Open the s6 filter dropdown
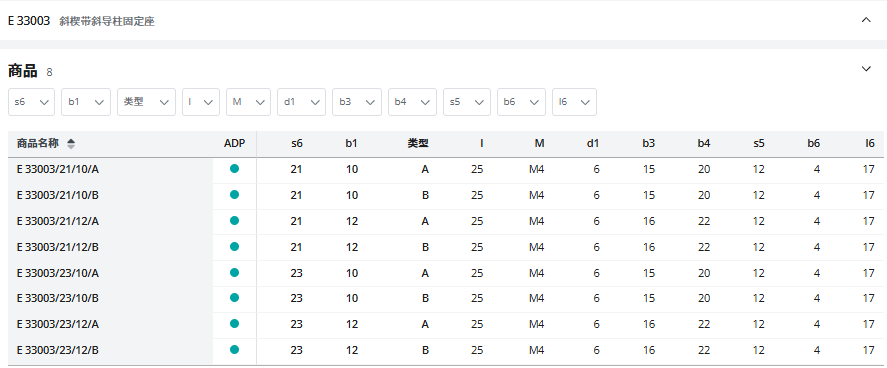The height and width of the screenshot is (368, 887). [x=32, y=102]
